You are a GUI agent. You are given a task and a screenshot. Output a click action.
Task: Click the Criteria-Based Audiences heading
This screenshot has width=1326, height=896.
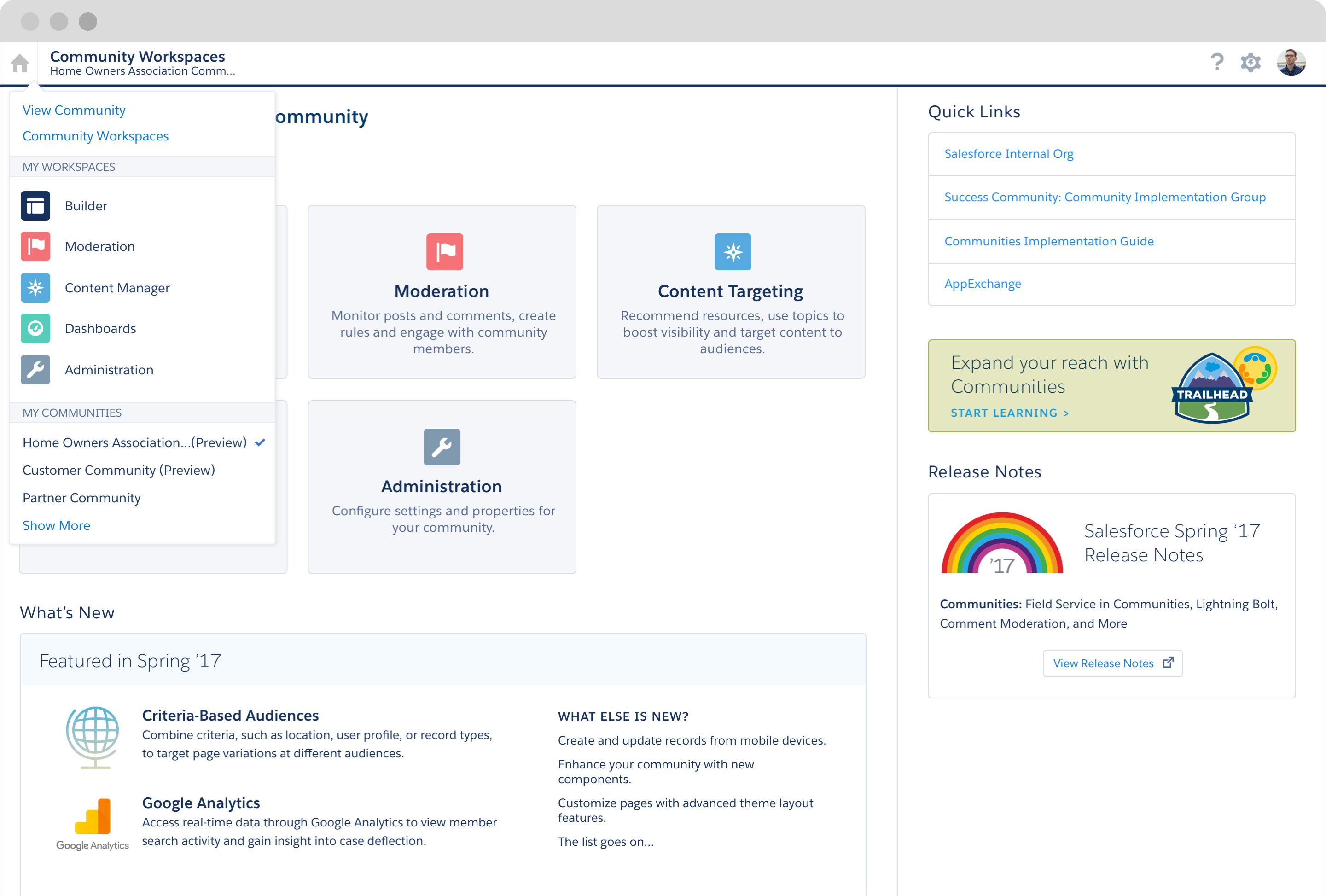point(230,715)
